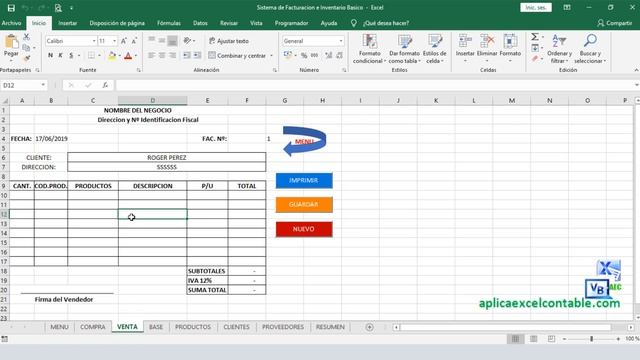Click the red font color A button
Screen dimensions: 640x360
[x=128, y=56]
